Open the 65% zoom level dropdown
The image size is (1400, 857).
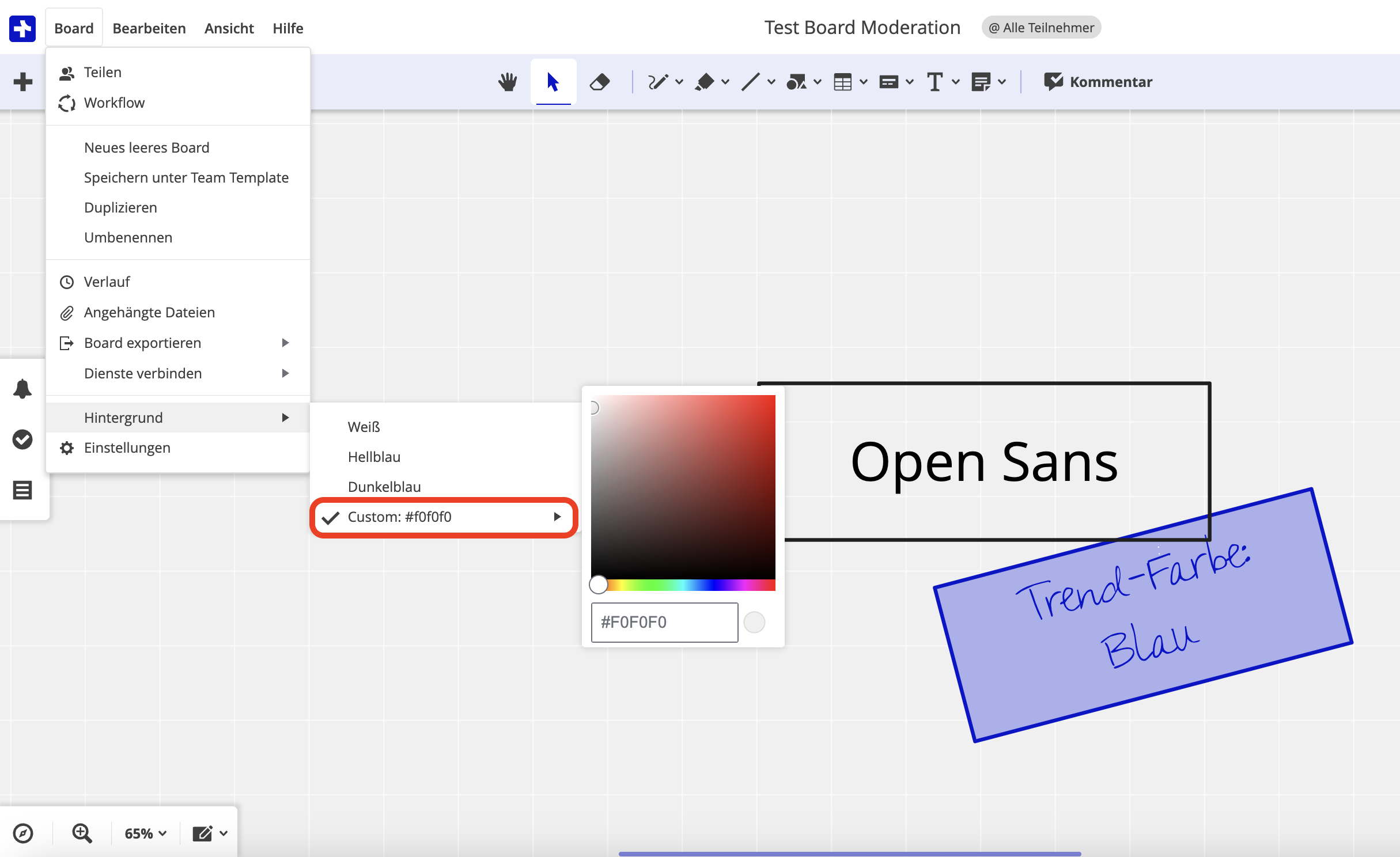(x=145, y=833)
